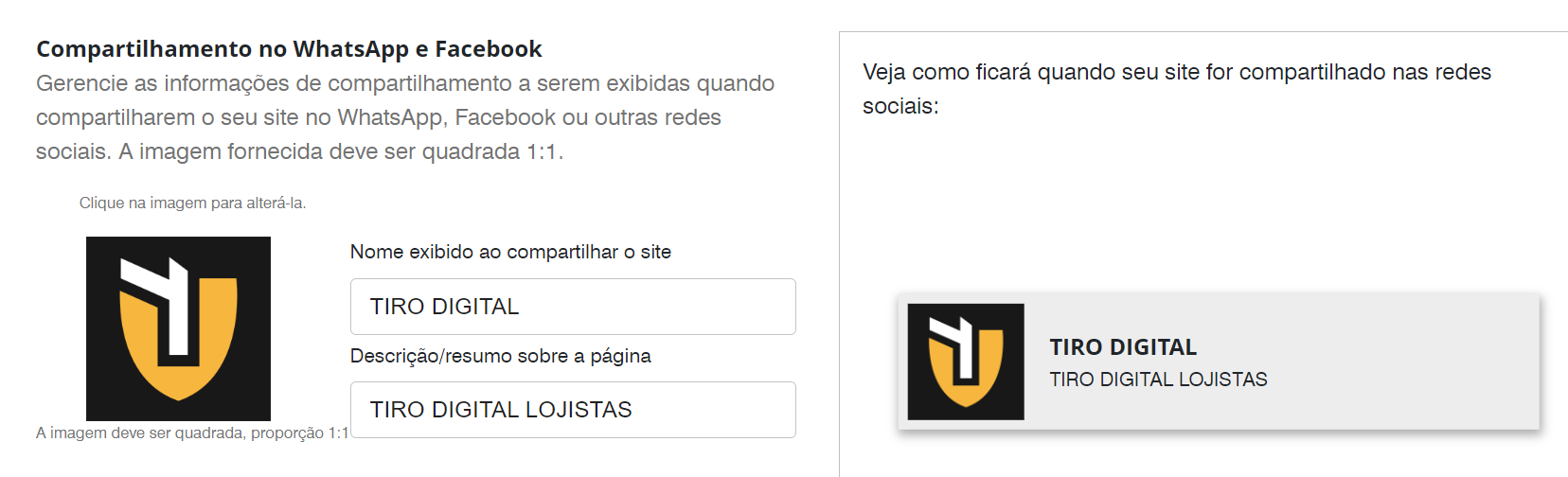Click the 'Veja como ficará' preview intro text
Screen dimensions: 1568x477
1177,89
